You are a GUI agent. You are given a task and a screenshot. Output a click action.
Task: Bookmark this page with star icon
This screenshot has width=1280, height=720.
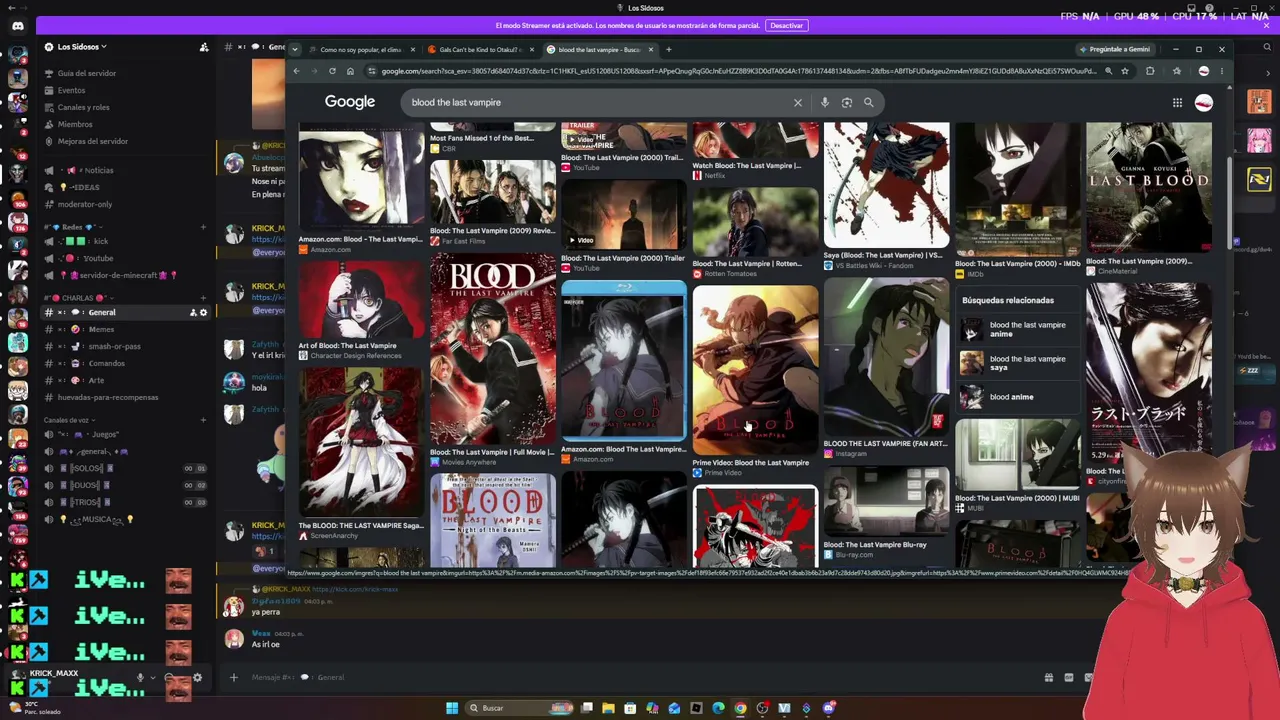pos(1125,71)
